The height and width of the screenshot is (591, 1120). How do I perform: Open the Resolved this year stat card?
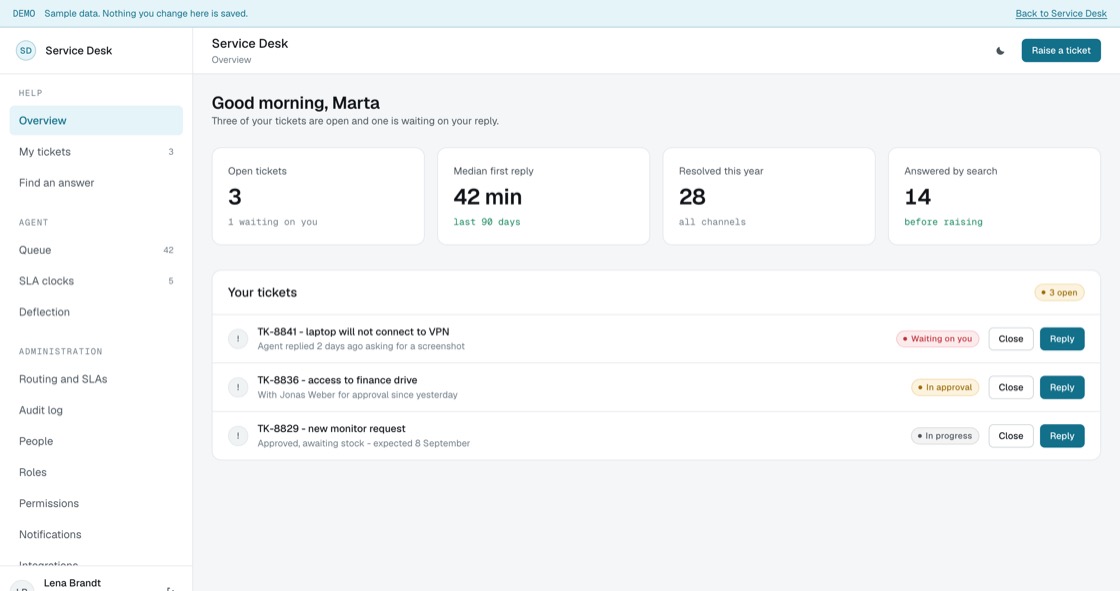point(769,197)
